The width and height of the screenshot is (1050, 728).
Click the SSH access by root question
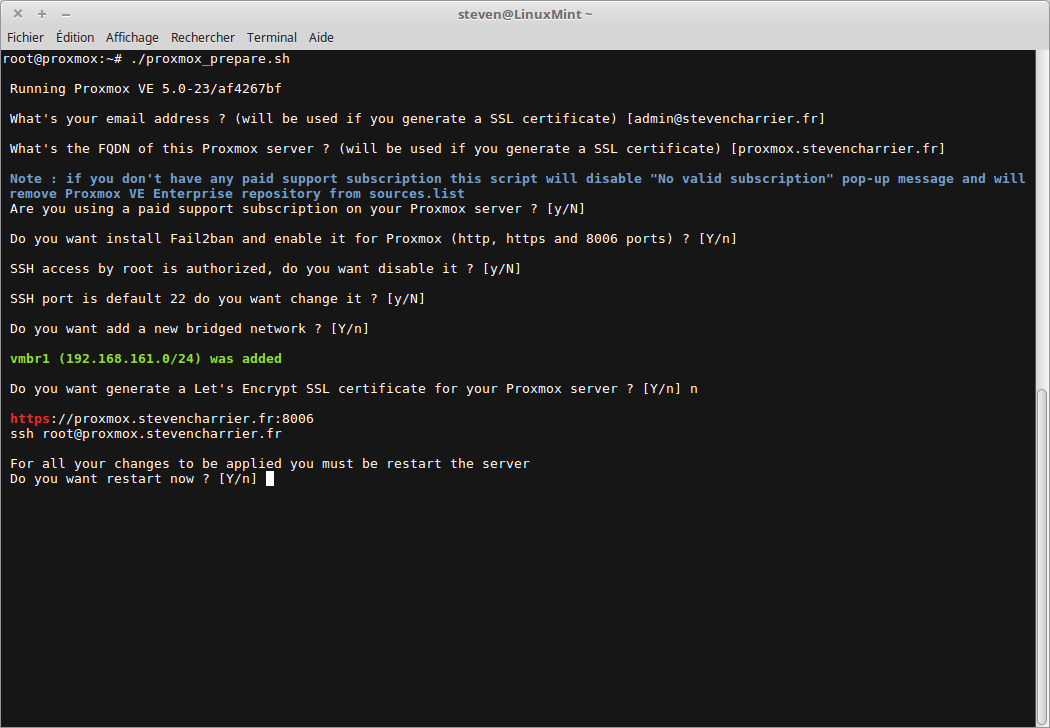(x=266, y=269)
